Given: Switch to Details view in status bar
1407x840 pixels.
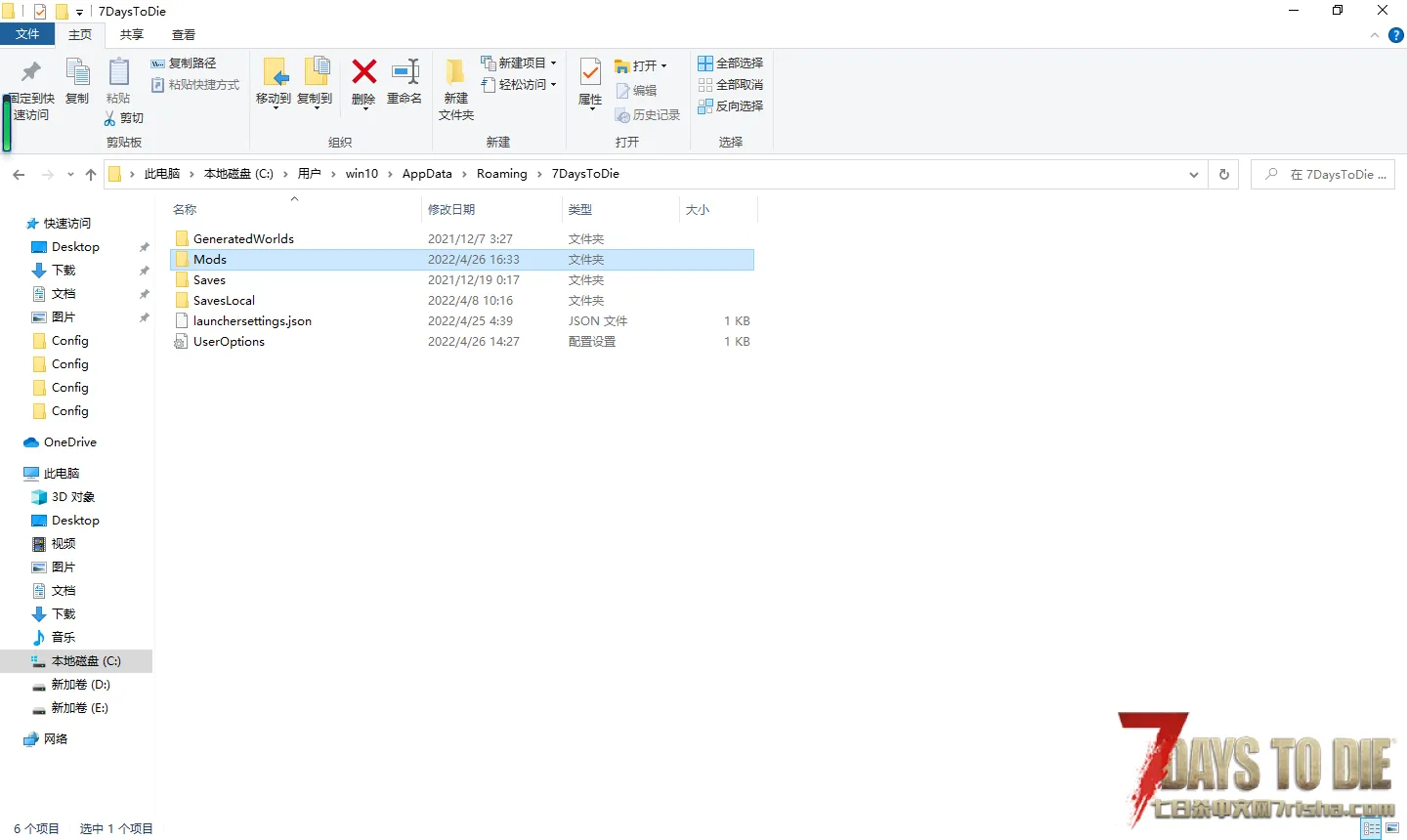Looking at the screenshot, I should tap(1372, 829).
